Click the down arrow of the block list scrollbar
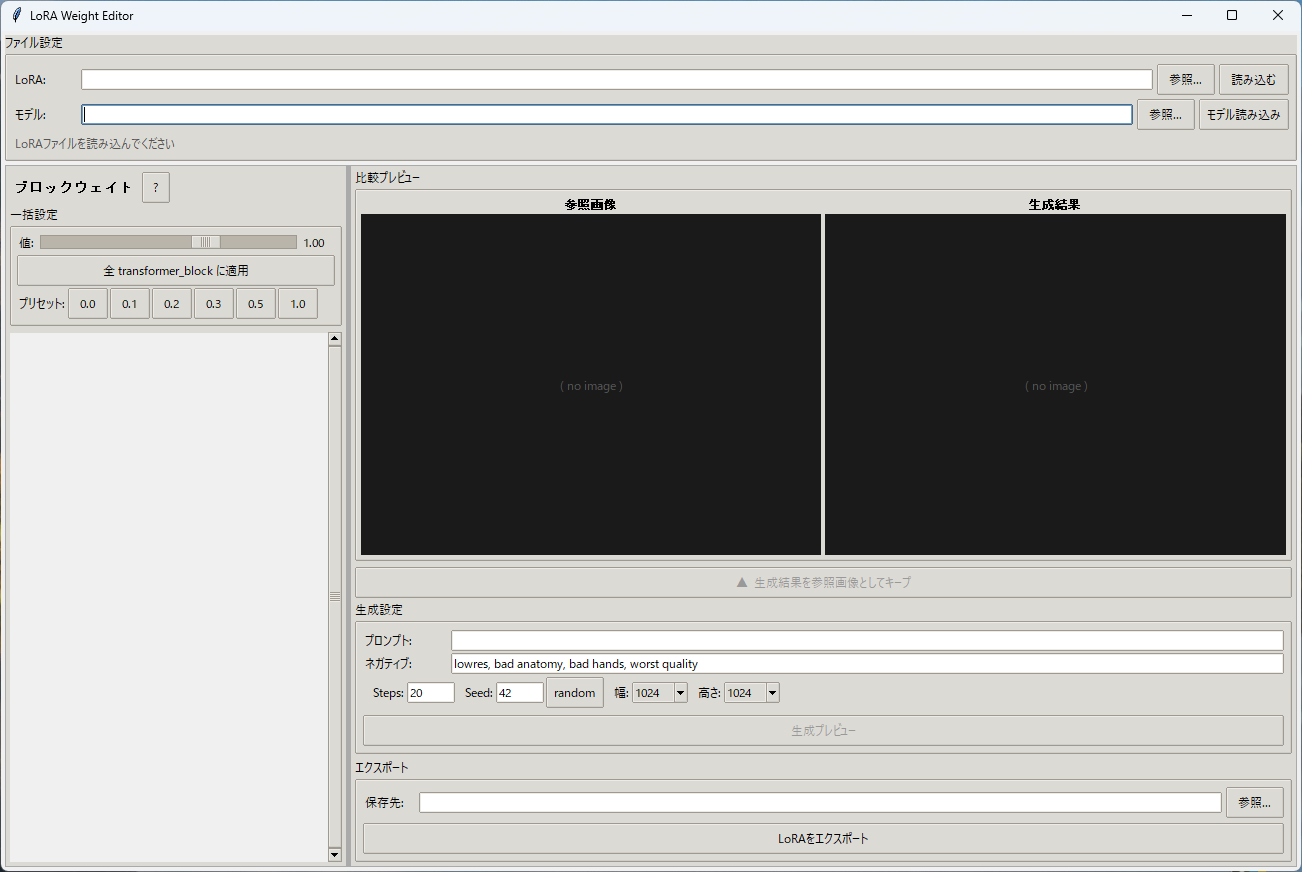1302x872 pixels. tap(334, 855)
